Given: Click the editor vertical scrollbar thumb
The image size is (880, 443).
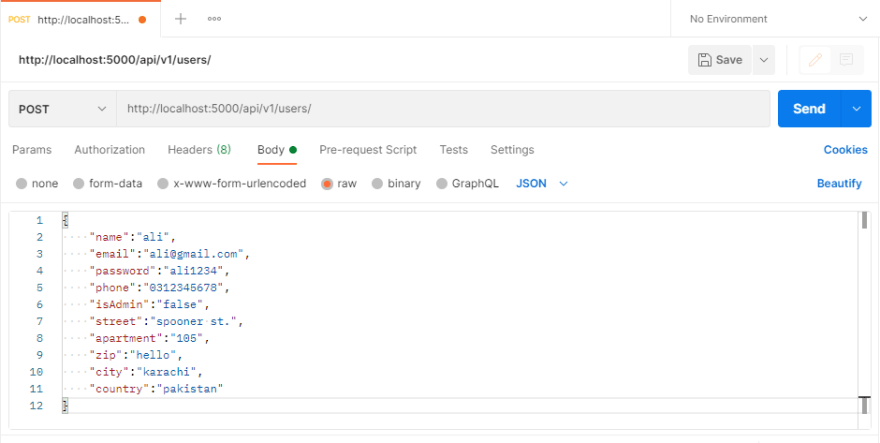Looking at the screenshot, I should click(864, 220).
